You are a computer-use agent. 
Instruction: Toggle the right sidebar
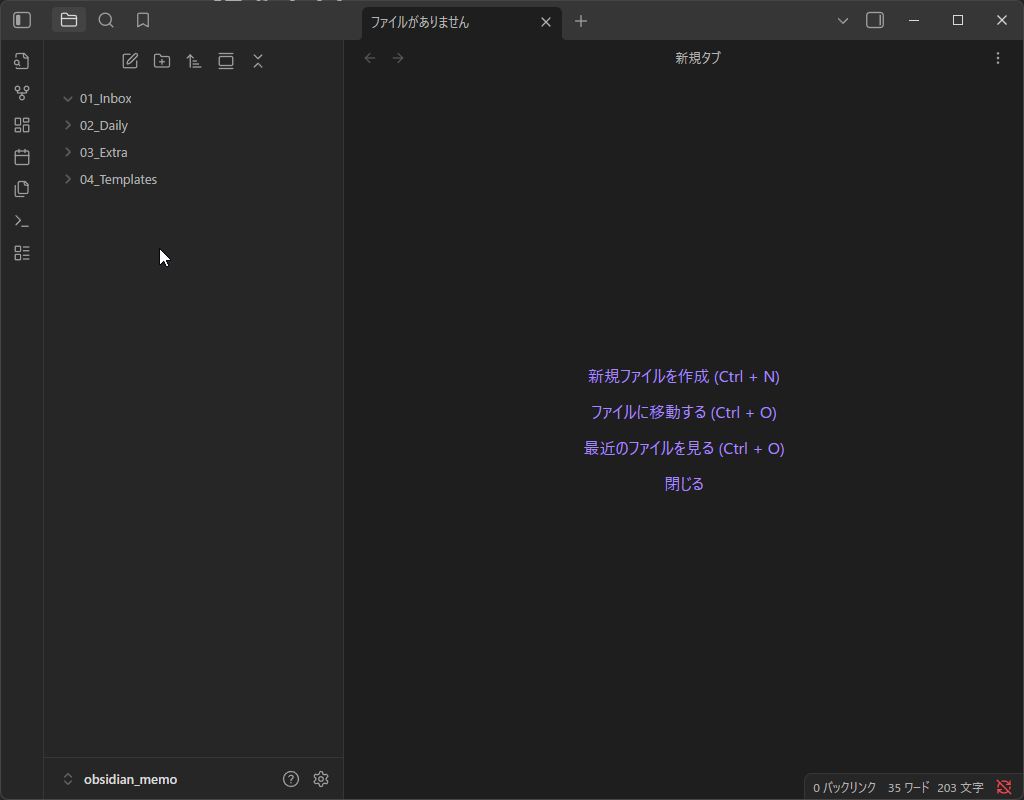[875, 20]
